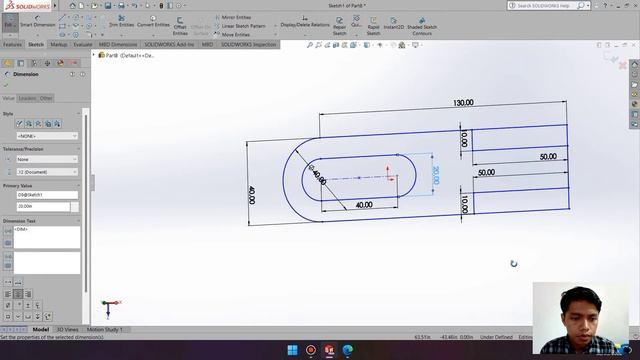This screenshot has width=640, height=360.
Task: Click the Open file icon
Action: [x=94, y=6]
